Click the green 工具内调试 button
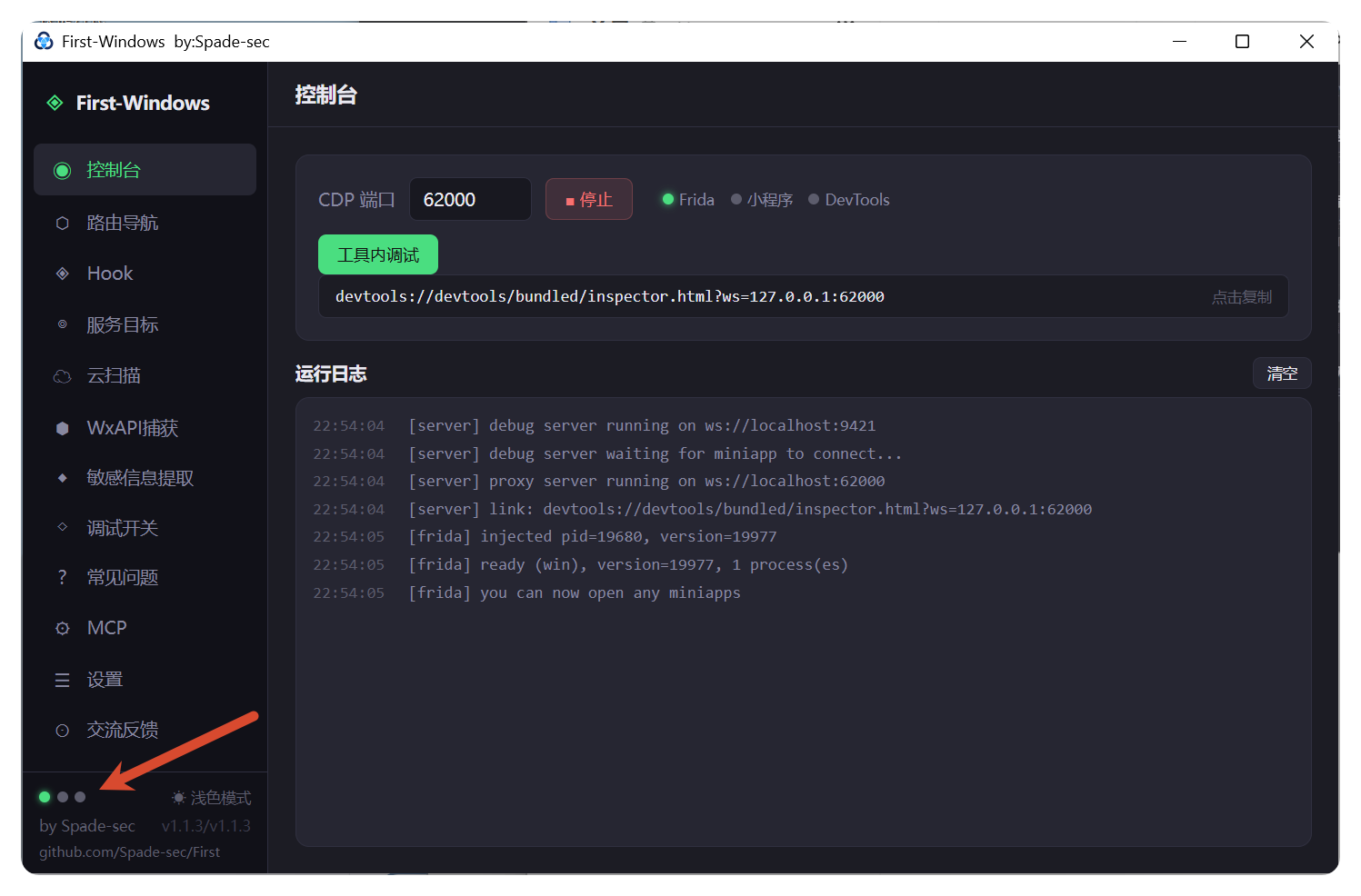This screenshot has width=1361, height=896. [378, 254]
